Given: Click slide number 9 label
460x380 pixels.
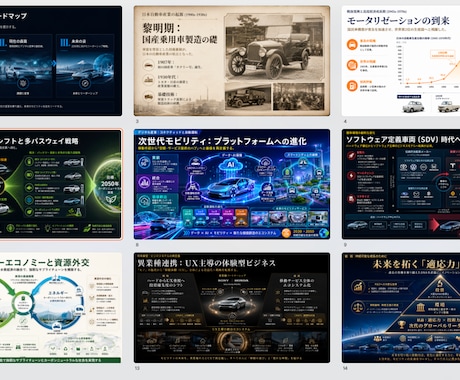Looking at the screenshot, I should click(x=345, y=245).
